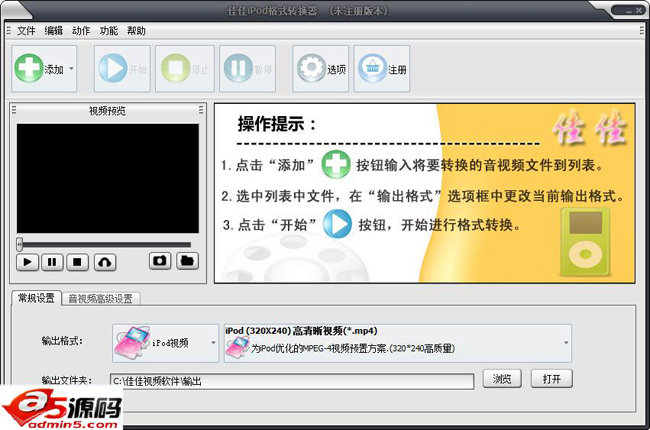Pause the video preview playback

52,262
